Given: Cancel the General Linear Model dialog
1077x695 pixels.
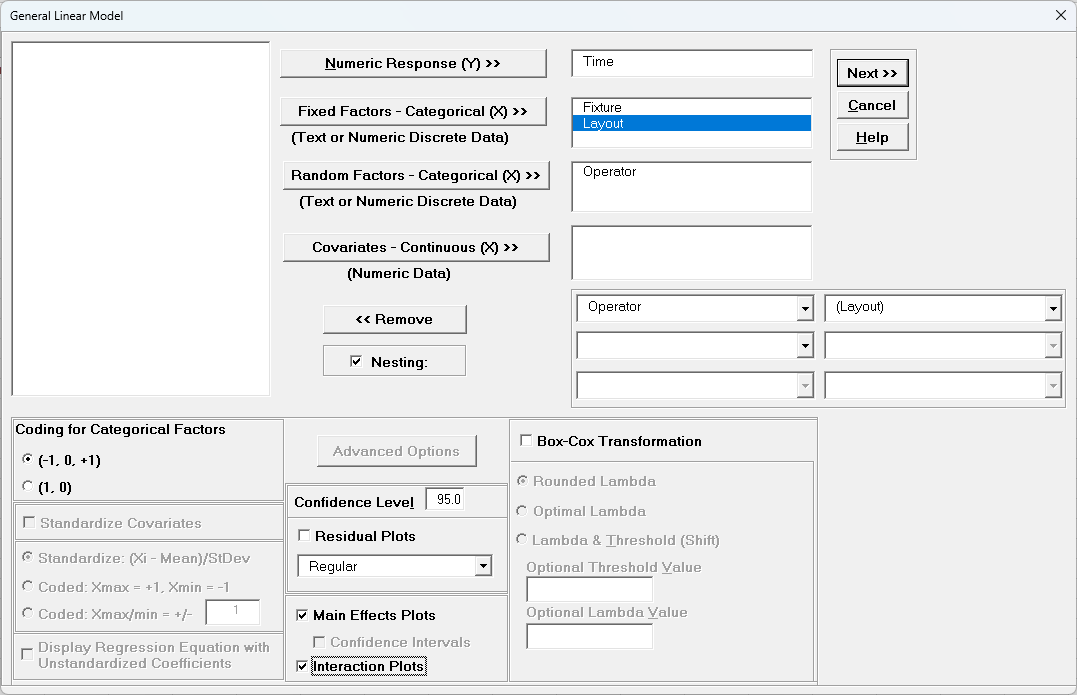Looking at the screenshot, I should tap(871, 104).
